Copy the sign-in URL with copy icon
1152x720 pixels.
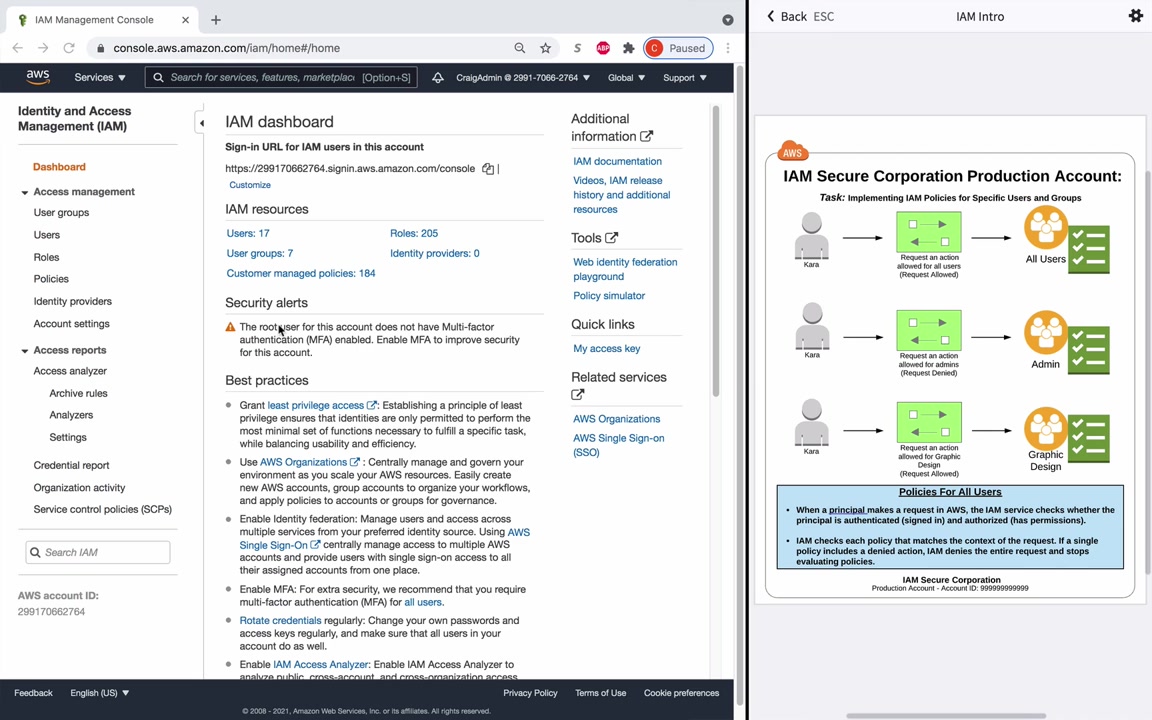(x=488, y=169)
